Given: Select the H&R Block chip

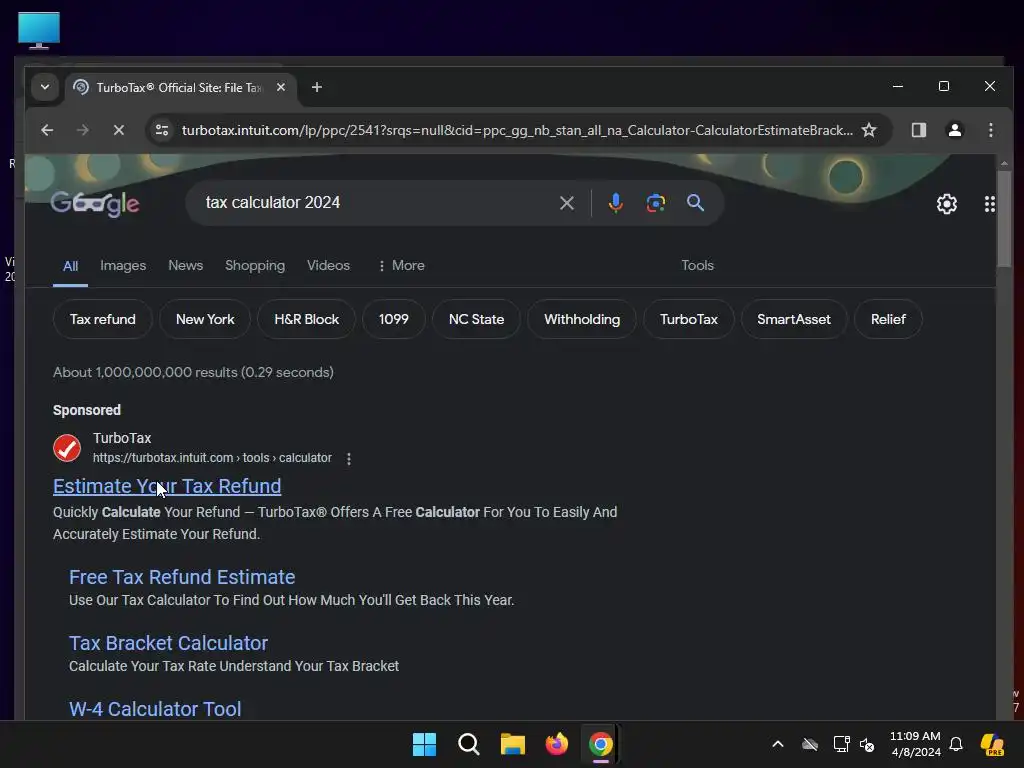Looking at the screenshot, I should point(306,319).
